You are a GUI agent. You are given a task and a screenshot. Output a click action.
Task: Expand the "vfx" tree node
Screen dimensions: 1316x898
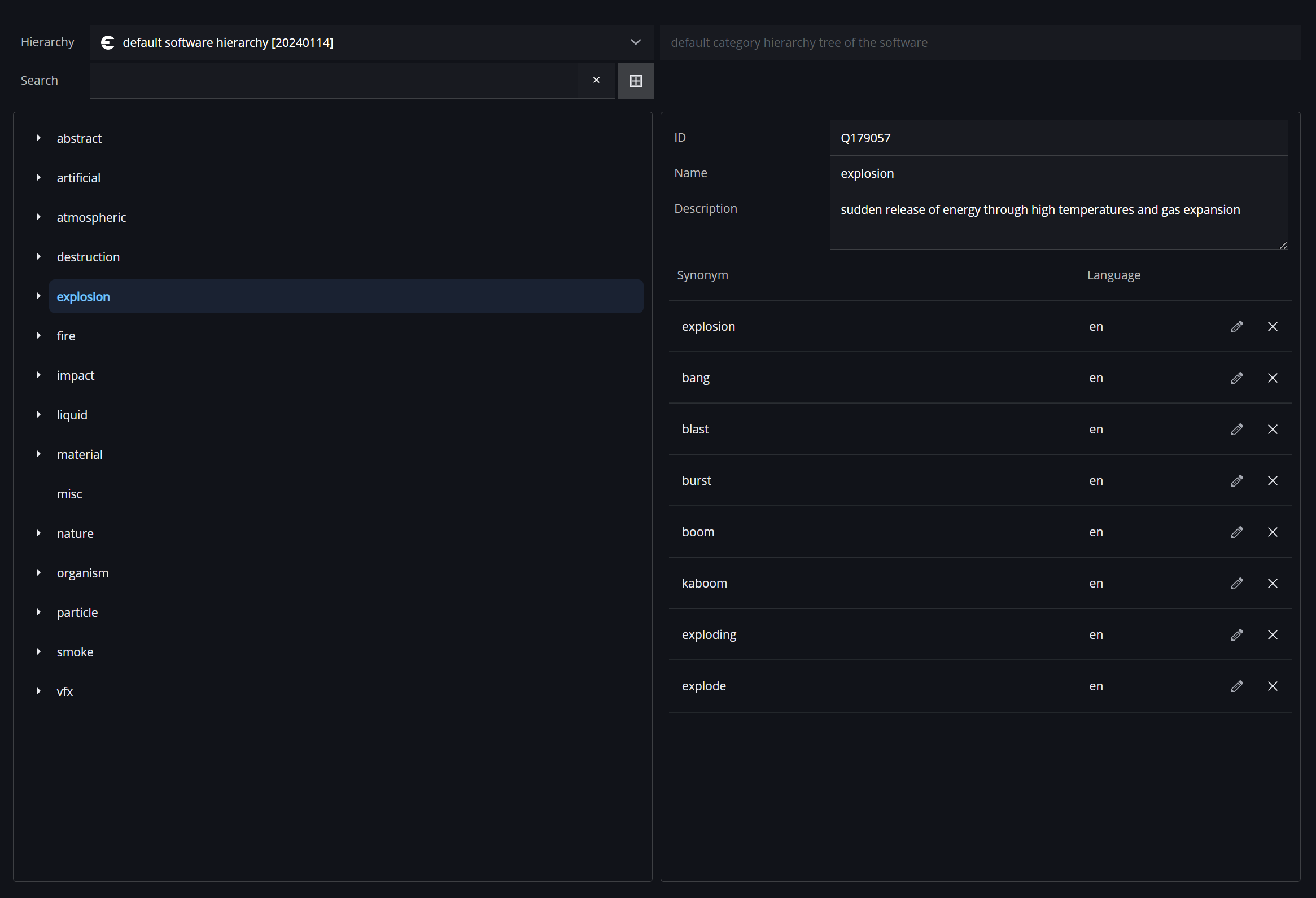[38, 691]
